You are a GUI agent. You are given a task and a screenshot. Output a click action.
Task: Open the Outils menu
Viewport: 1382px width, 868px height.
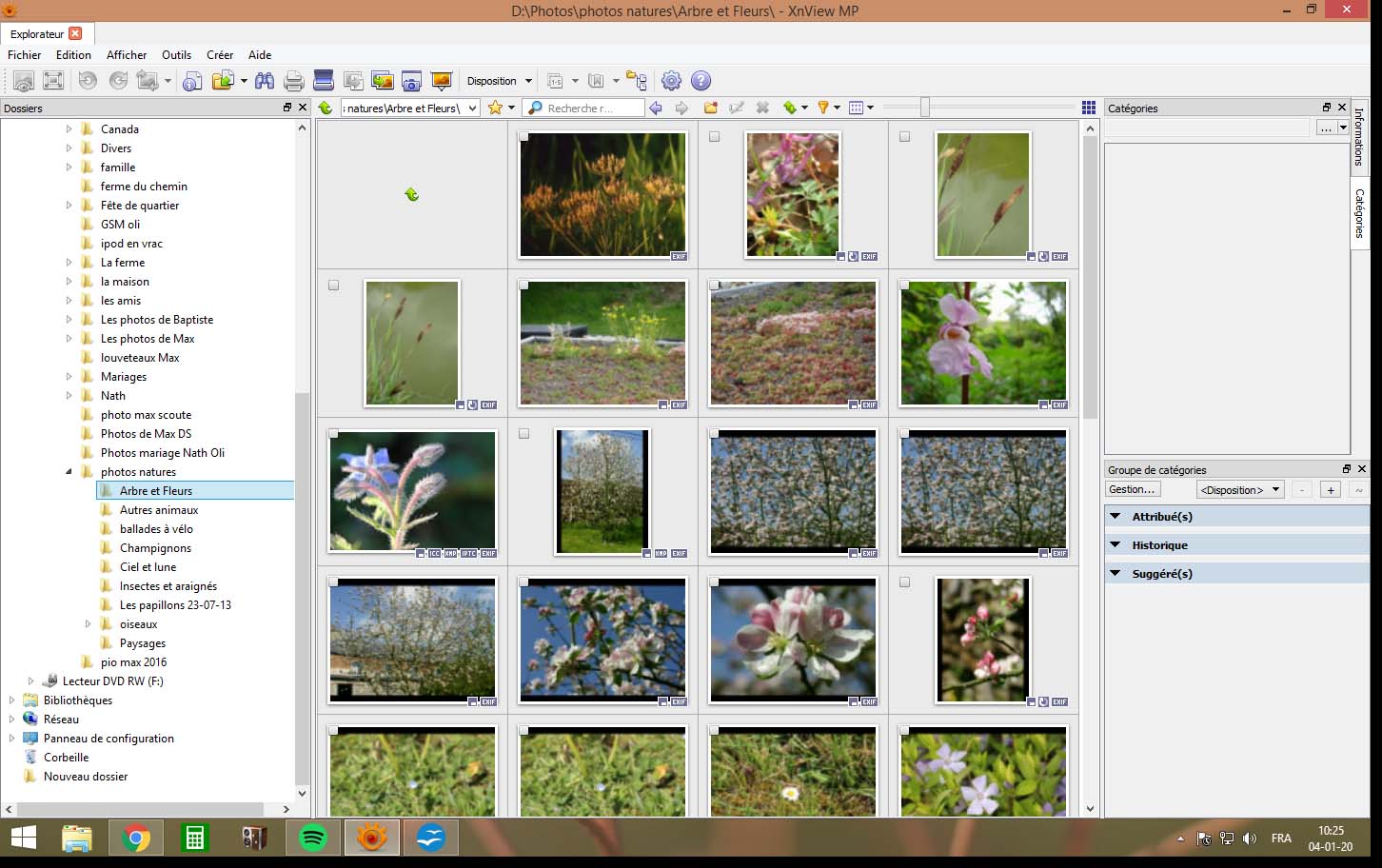(176, 55)
